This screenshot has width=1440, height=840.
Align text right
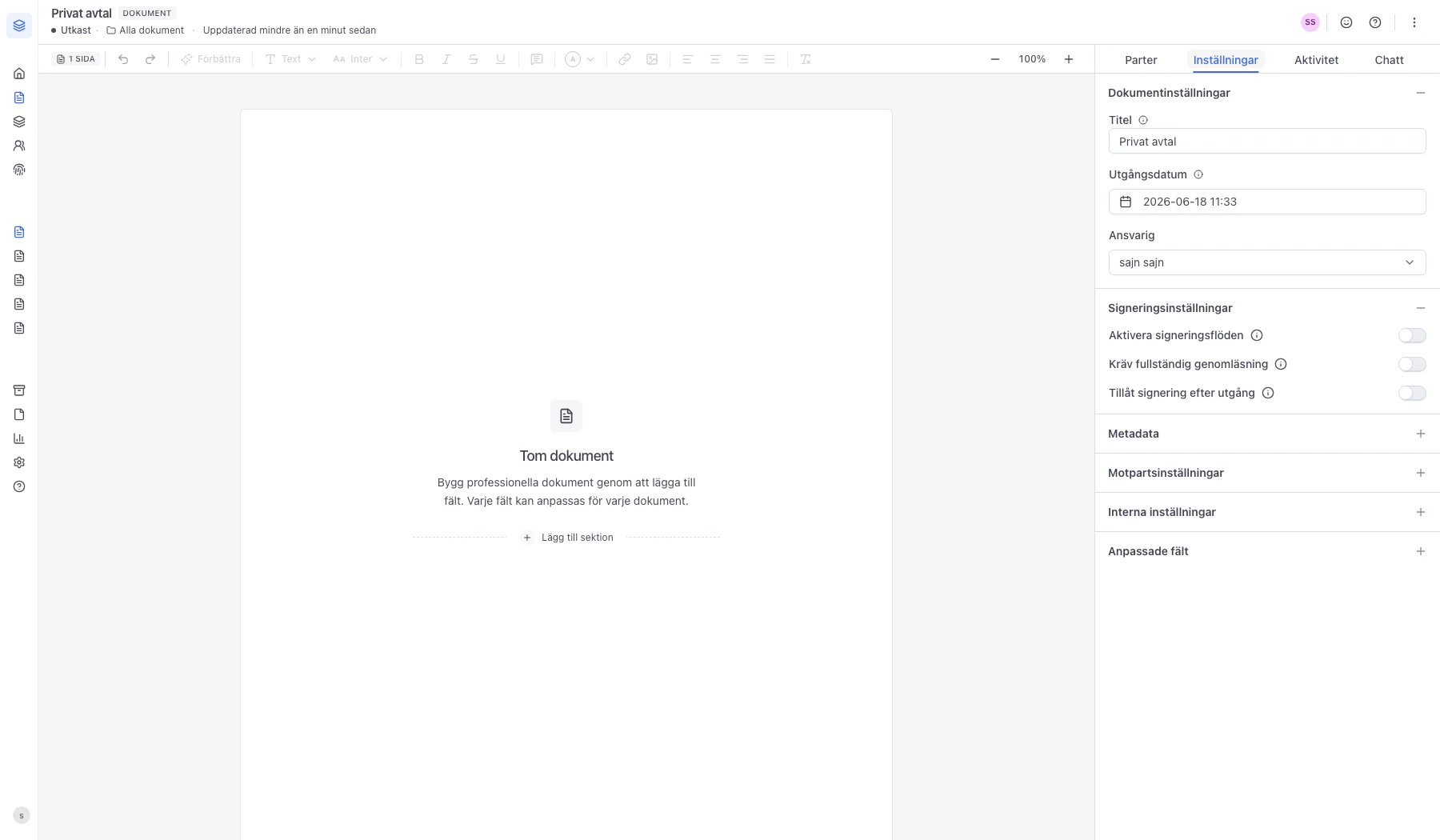point(742,59)
